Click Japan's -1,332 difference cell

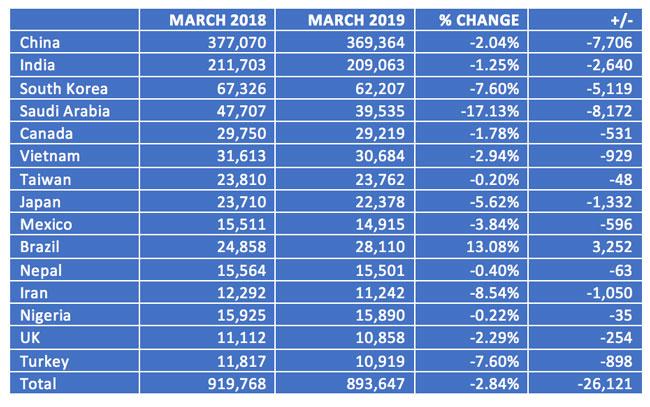point(585,201)
